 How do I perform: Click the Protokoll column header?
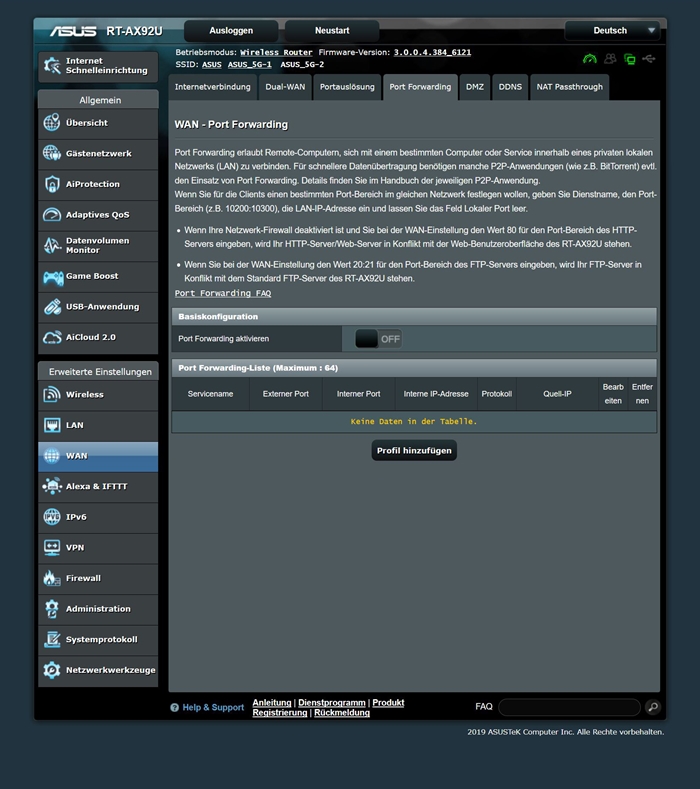497,394
